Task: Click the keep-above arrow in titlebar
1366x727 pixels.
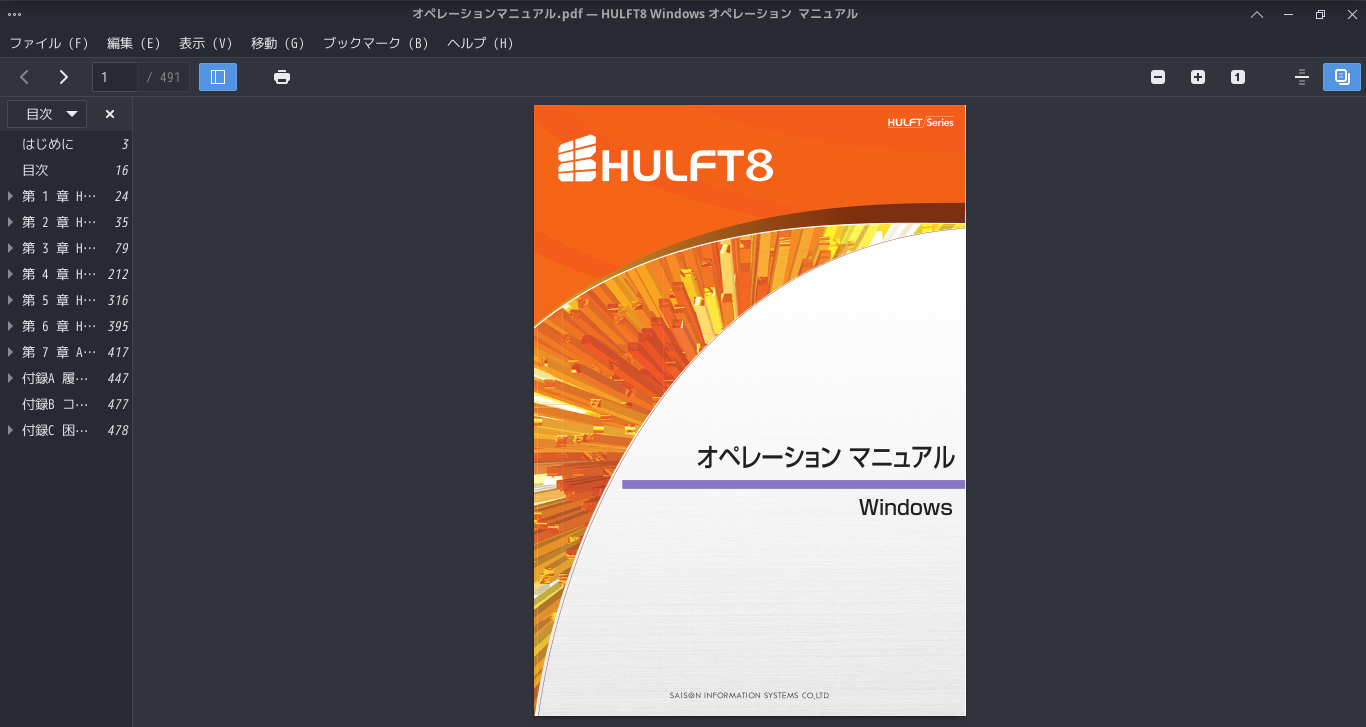Action: pos(1257,14)
